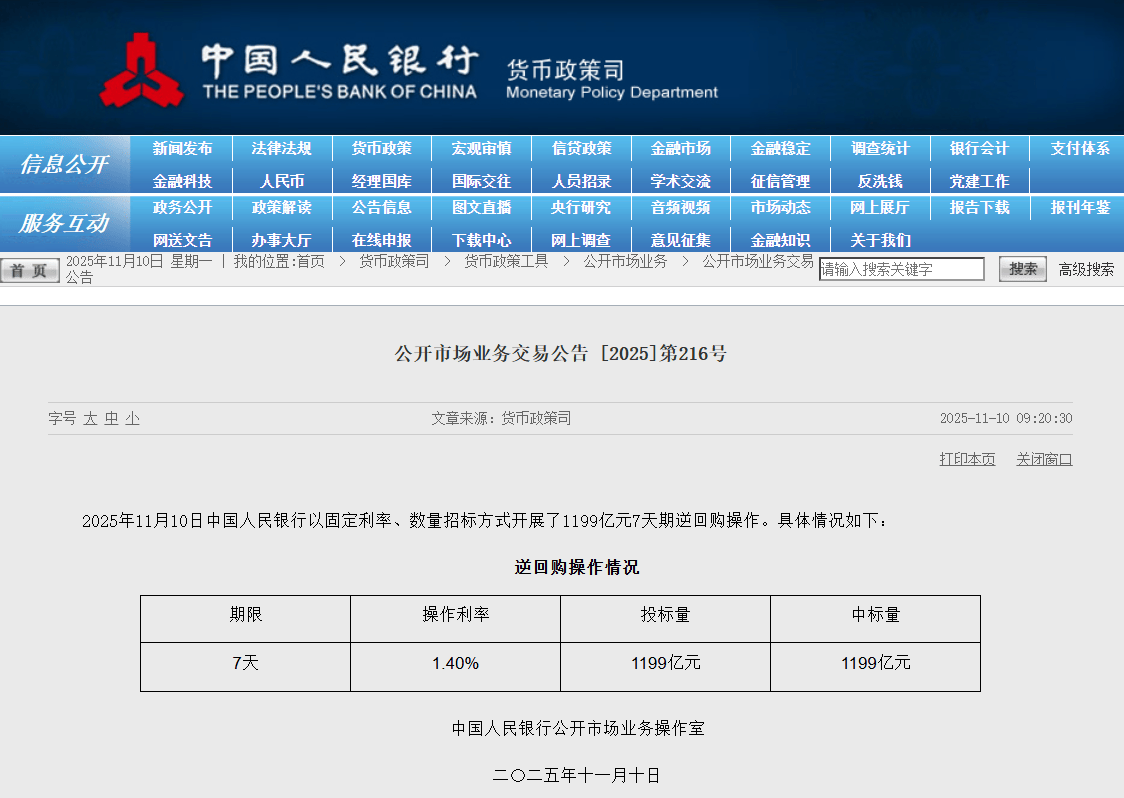Viewport: 1124px width, 798px height.
Task: Open the 政务公开 service menu item
Action: point(182,207)
